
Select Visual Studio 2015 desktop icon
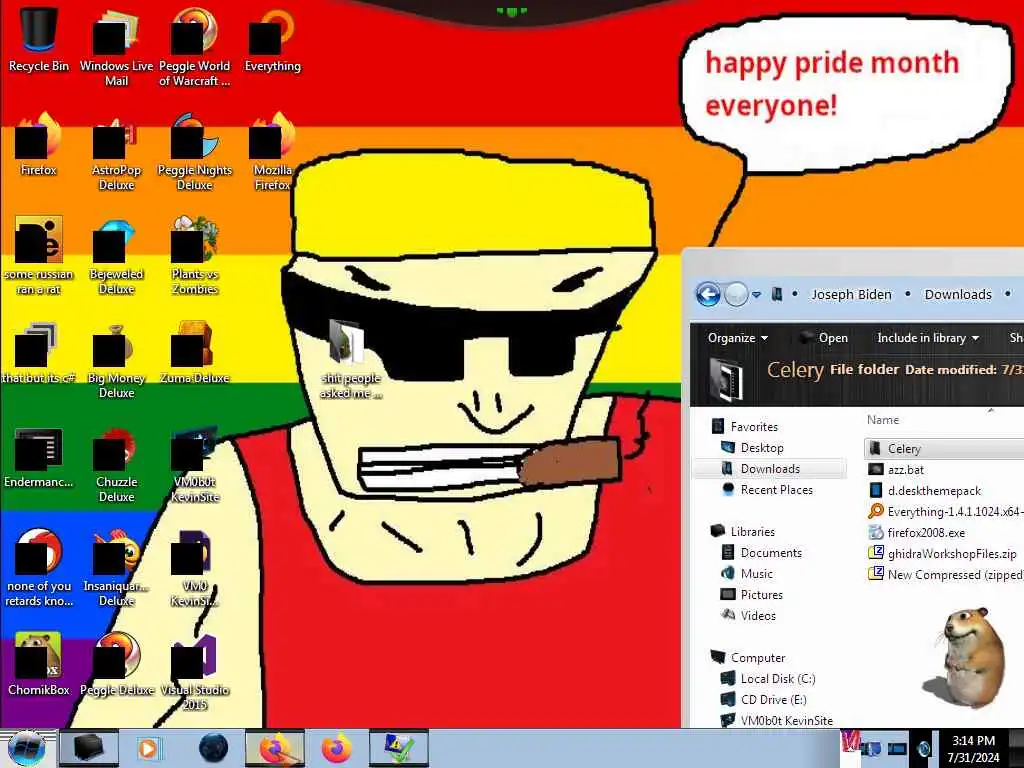[195, 671]
